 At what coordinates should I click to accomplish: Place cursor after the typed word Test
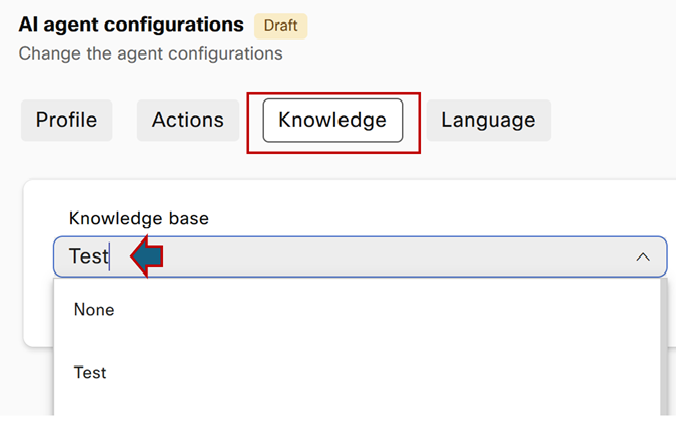click(x=110, y=256)
